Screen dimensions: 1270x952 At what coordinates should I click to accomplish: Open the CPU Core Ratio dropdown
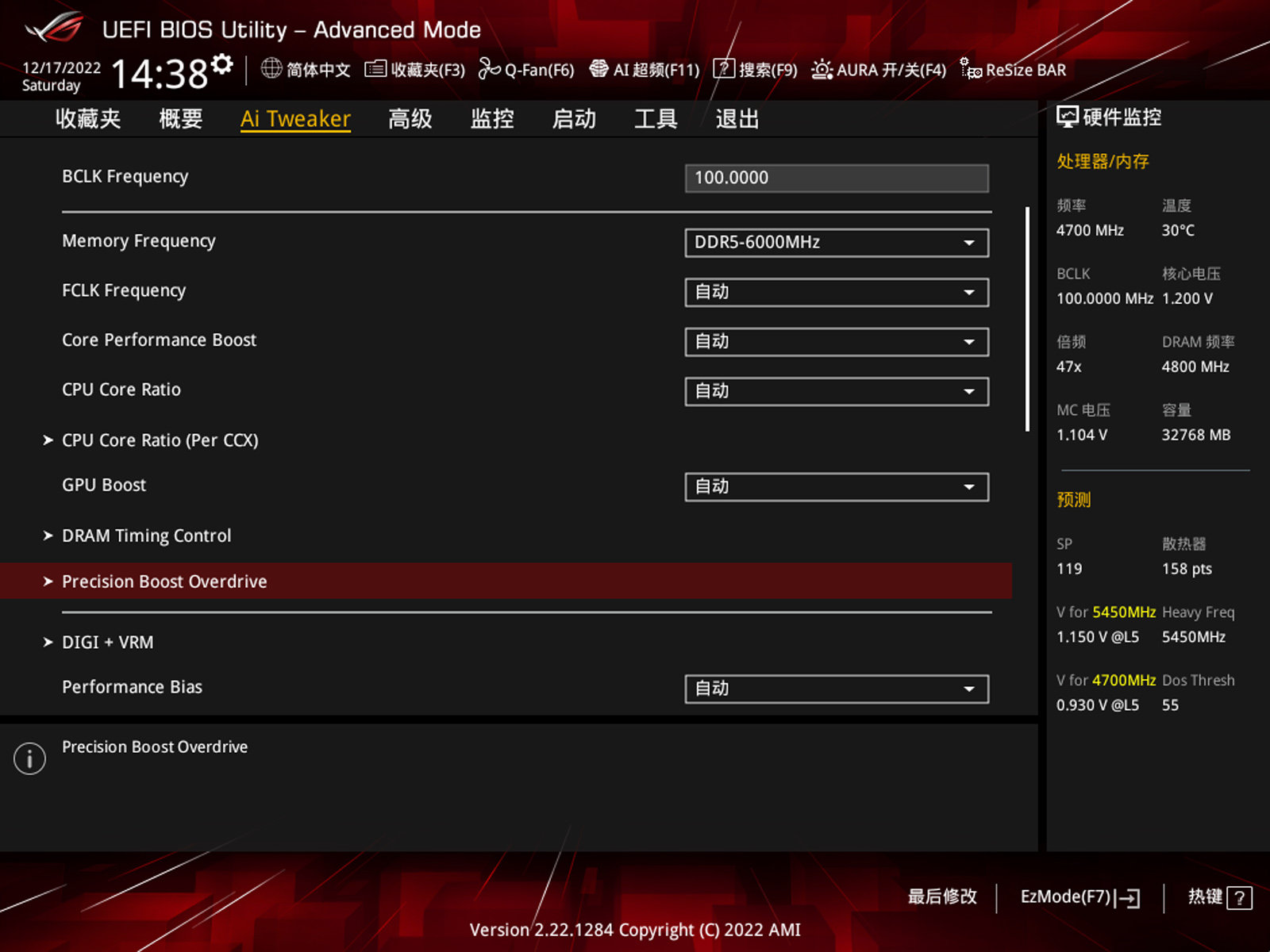(837, 391)
